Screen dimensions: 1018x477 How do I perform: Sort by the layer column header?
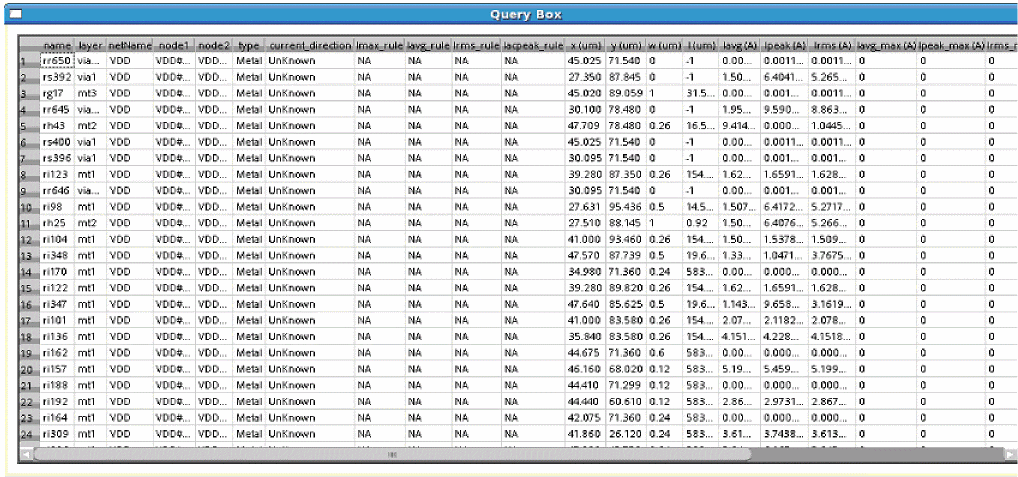[91, 46]
